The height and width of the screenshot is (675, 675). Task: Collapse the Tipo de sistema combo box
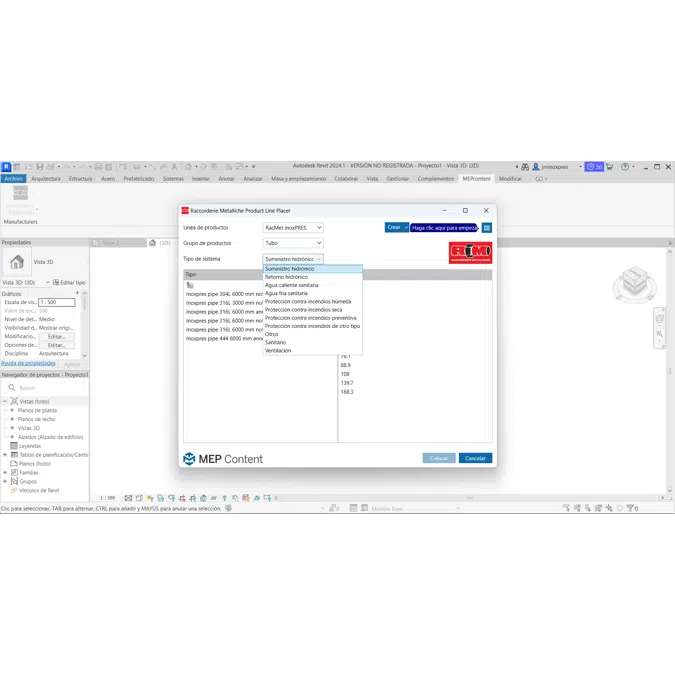point(319,259)
